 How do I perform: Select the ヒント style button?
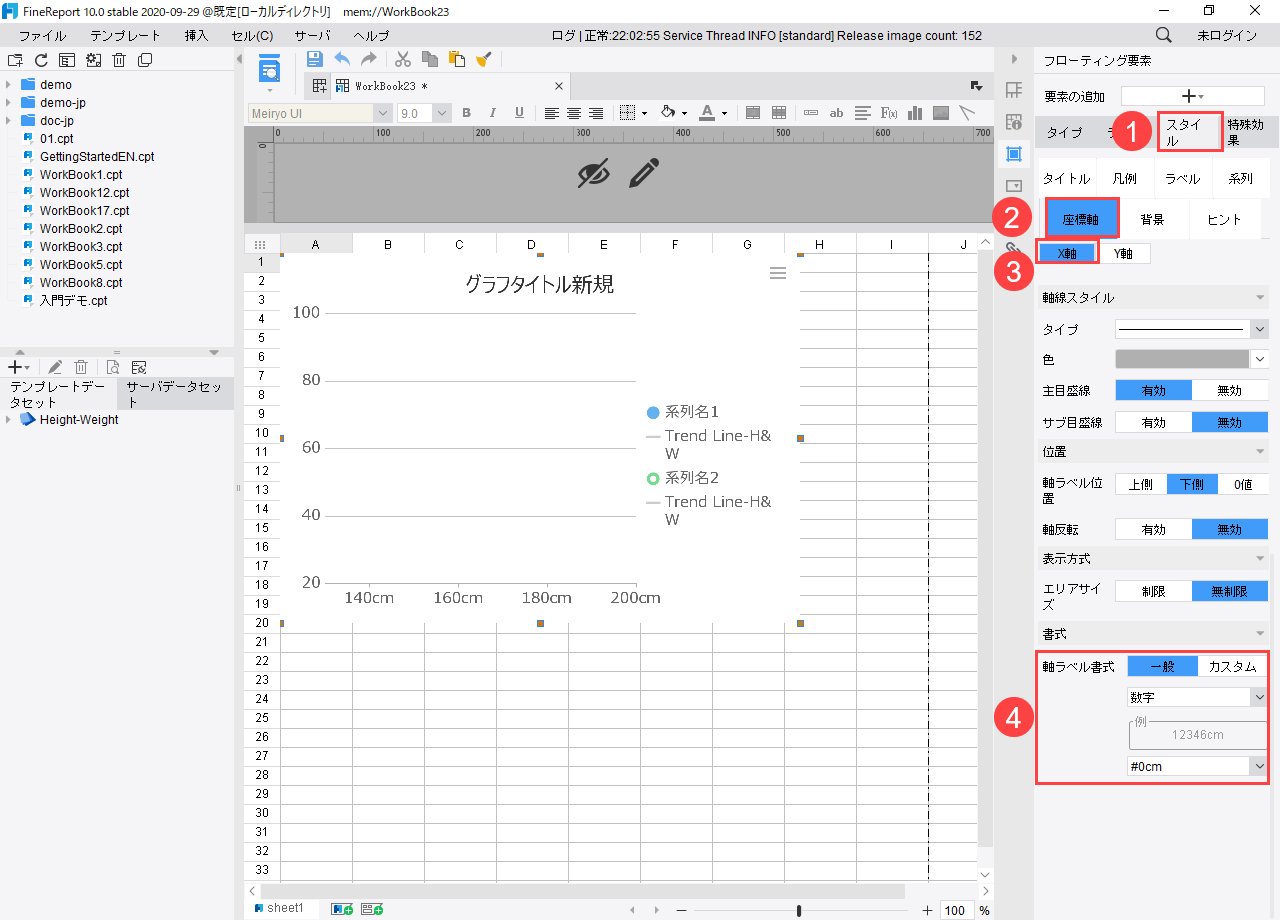click(1224, 219)
